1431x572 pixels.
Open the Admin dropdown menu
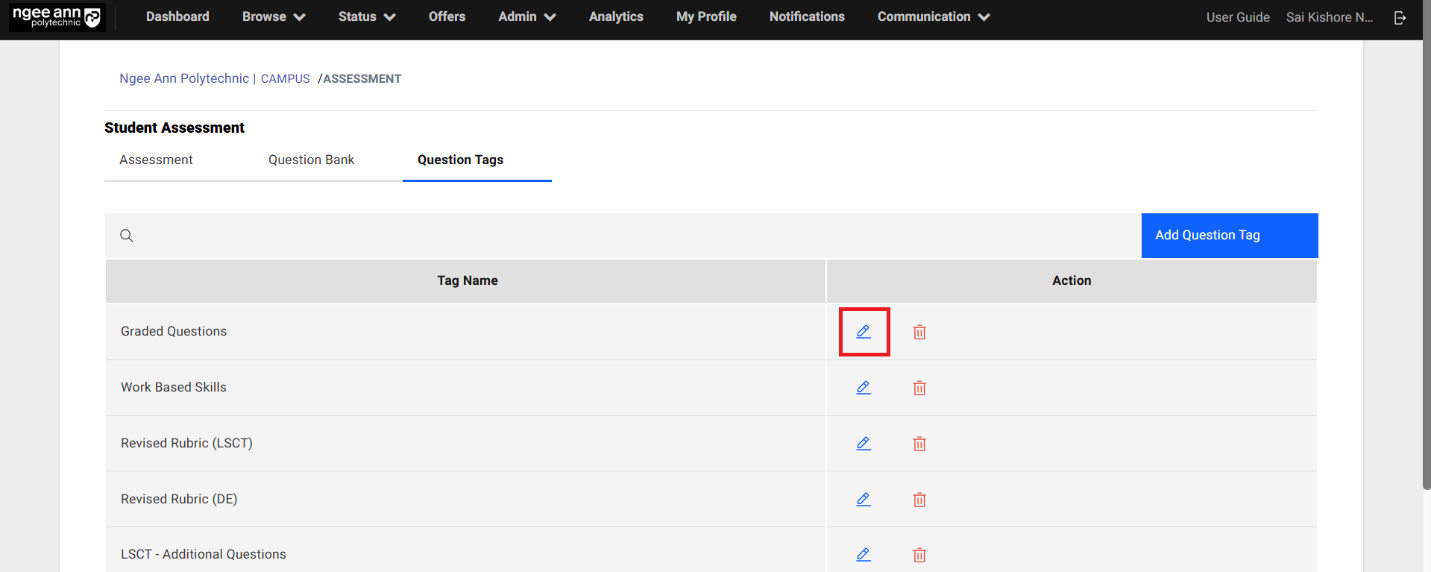[527, 17]
